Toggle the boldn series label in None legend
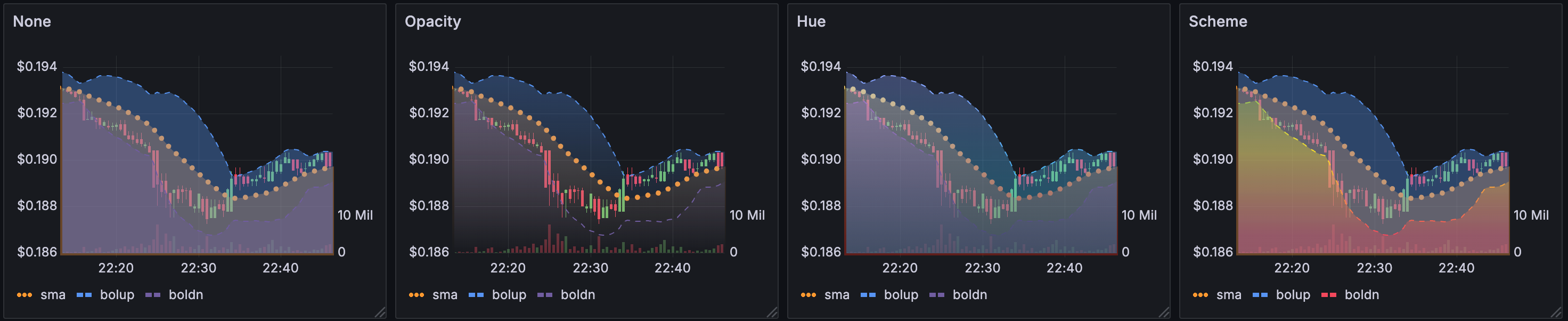The image size is (1568, 321). click(186, 295)
